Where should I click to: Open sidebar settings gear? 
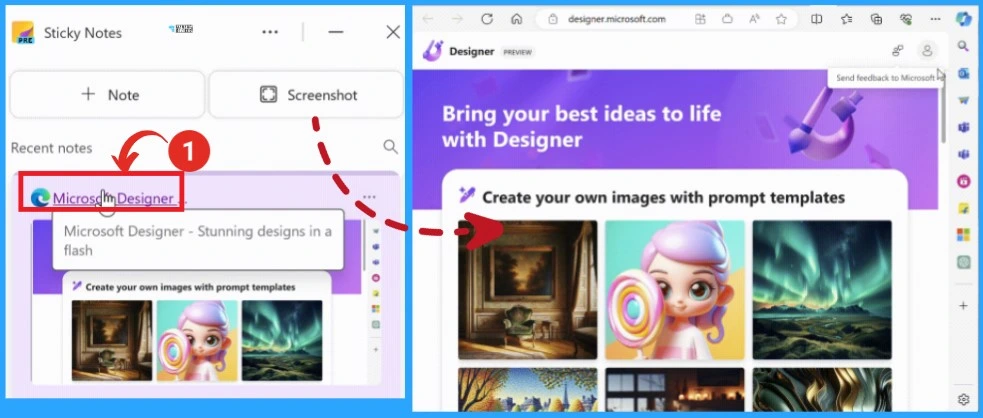click(x=964, y=399)
